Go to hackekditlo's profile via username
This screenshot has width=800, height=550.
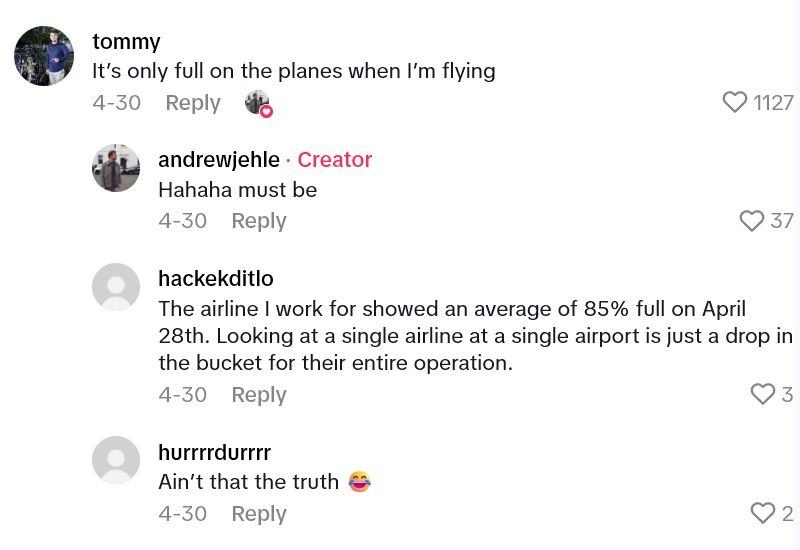(216, 278)
